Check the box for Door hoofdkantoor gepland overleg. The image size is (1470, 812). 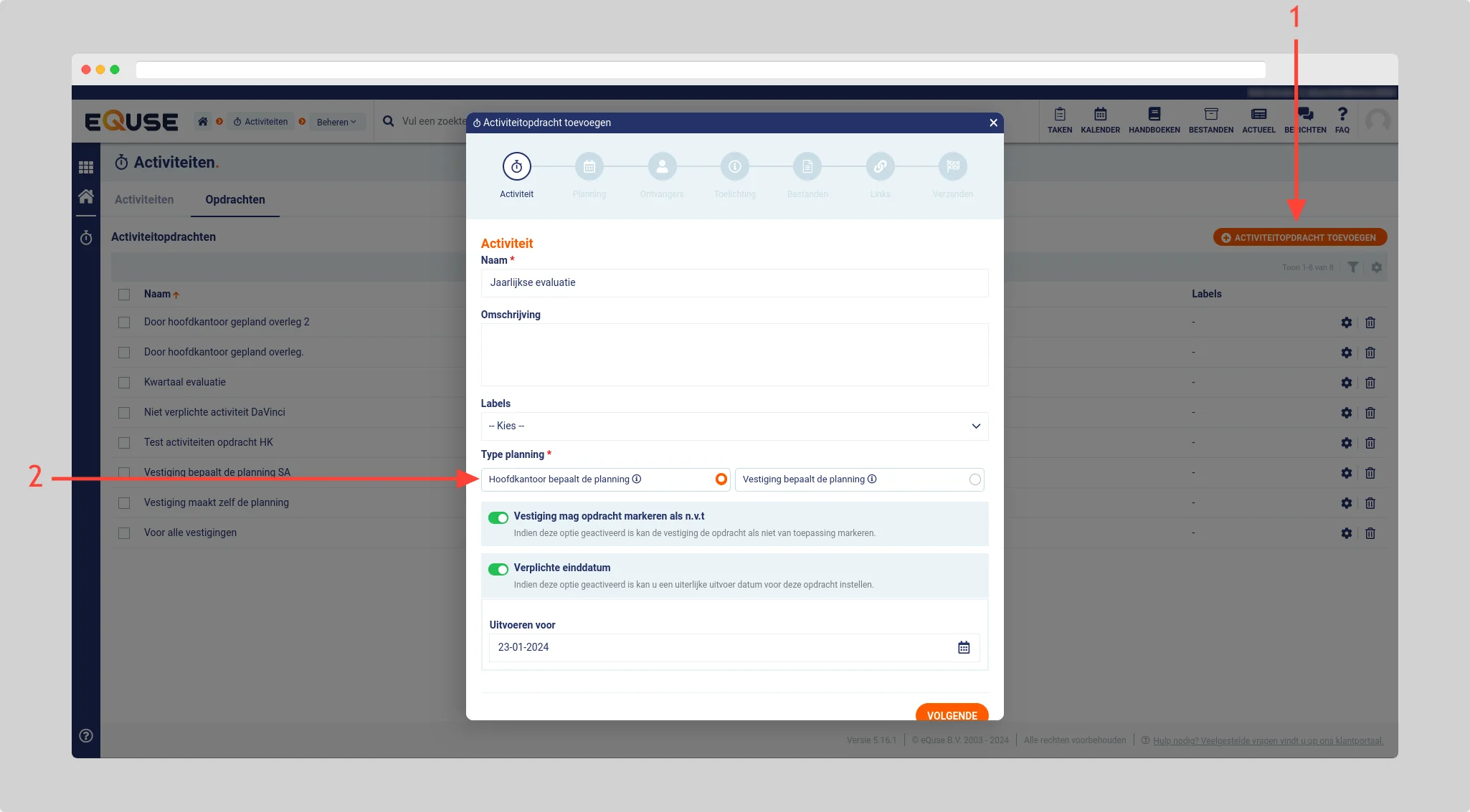point(124,353)
